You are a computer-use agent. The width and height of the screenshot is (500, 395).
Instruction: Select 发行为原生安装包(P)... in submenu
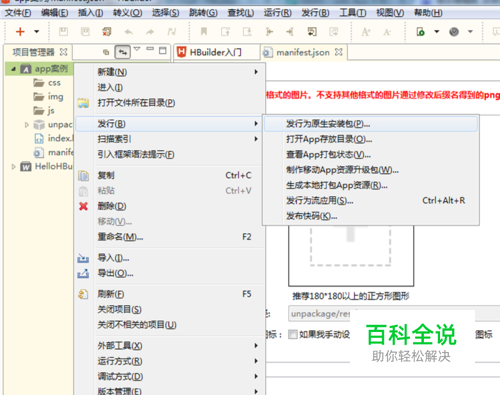point(371,124)
